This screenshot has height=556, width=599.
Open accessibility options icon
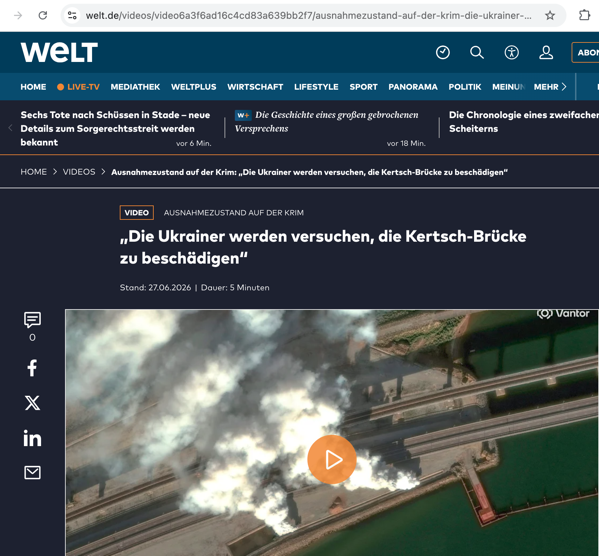point(512,52)
